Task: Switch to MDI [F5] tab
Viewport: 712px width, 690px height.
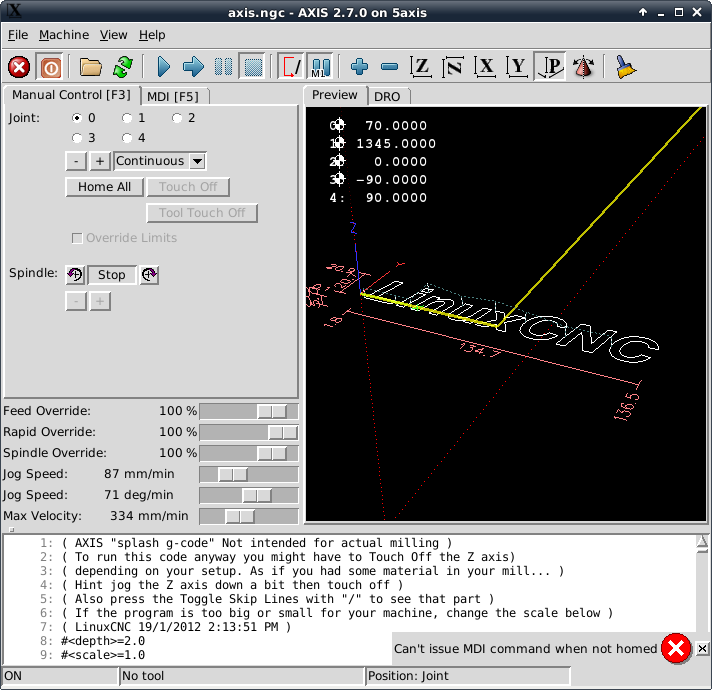Action: pyautogui.click(x=173, y=97)
